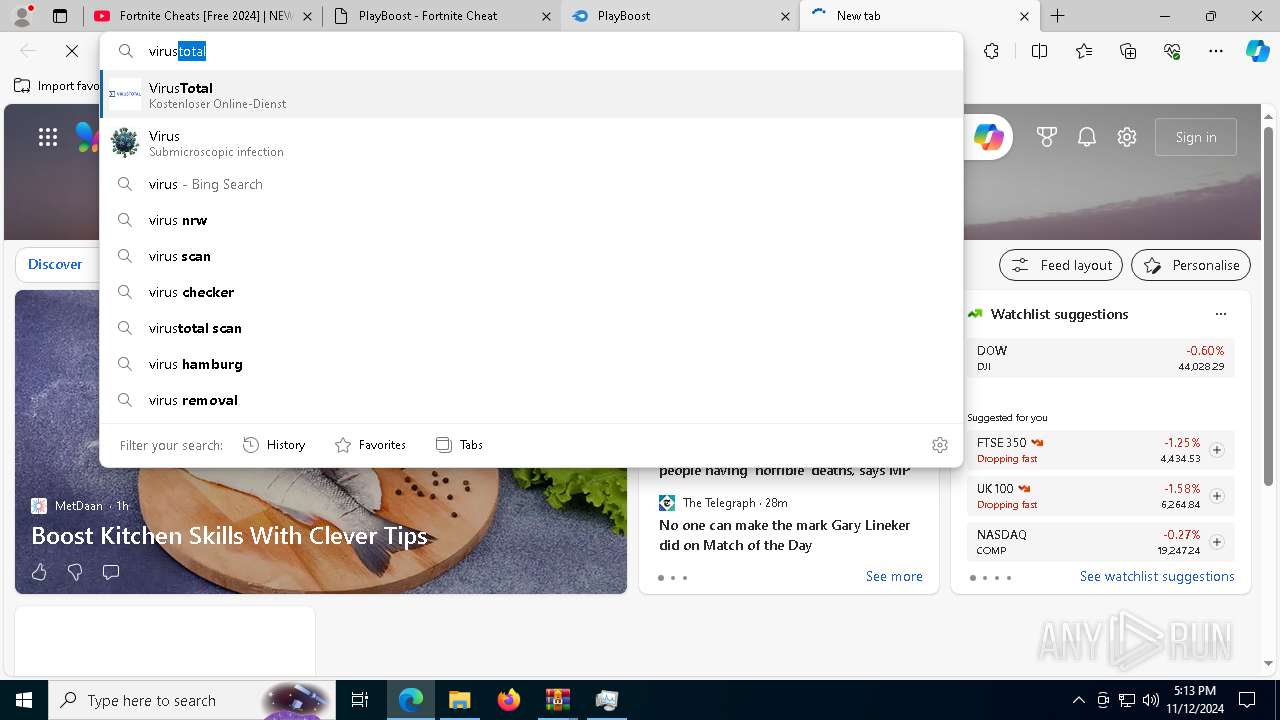Click Import favorites bookmark item

[57, 86]
